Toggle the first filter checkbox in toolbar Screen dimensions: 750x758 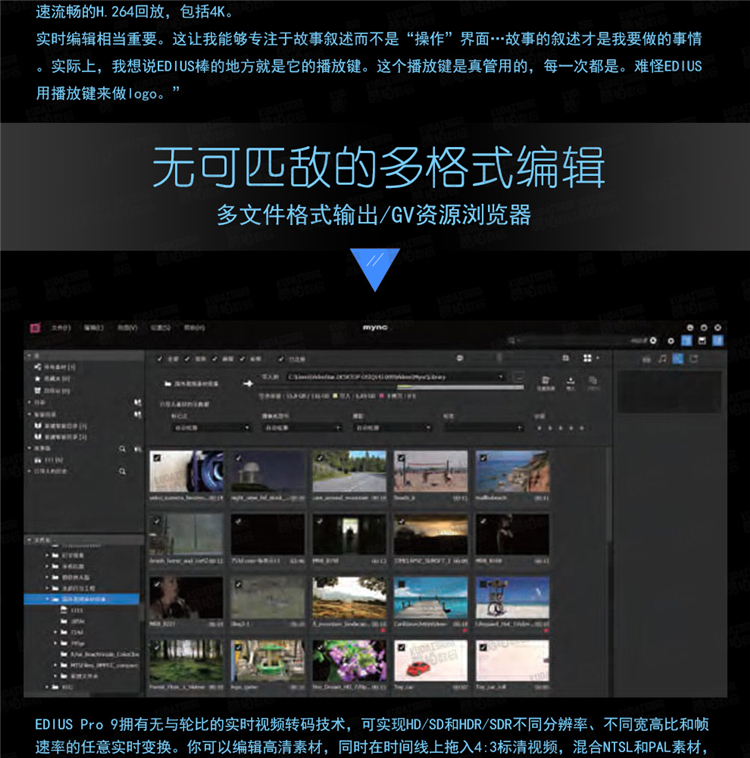point(158,357)
